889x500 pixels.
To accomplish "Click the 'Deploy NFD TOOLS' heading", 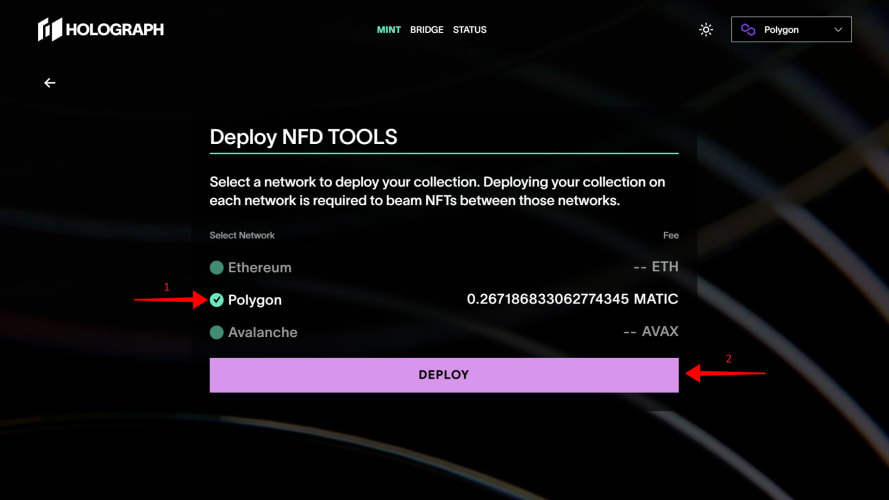I will click(303, 137).
